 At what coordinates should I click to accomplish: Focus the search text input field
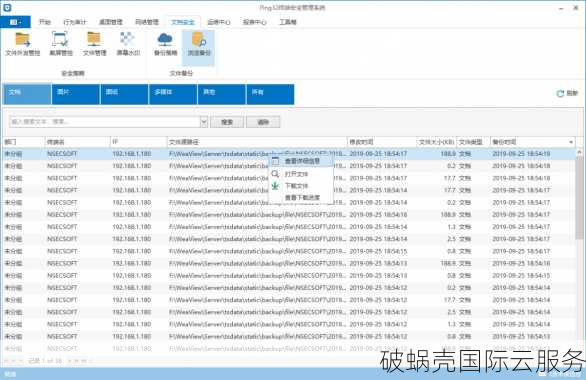pos(105,122)
